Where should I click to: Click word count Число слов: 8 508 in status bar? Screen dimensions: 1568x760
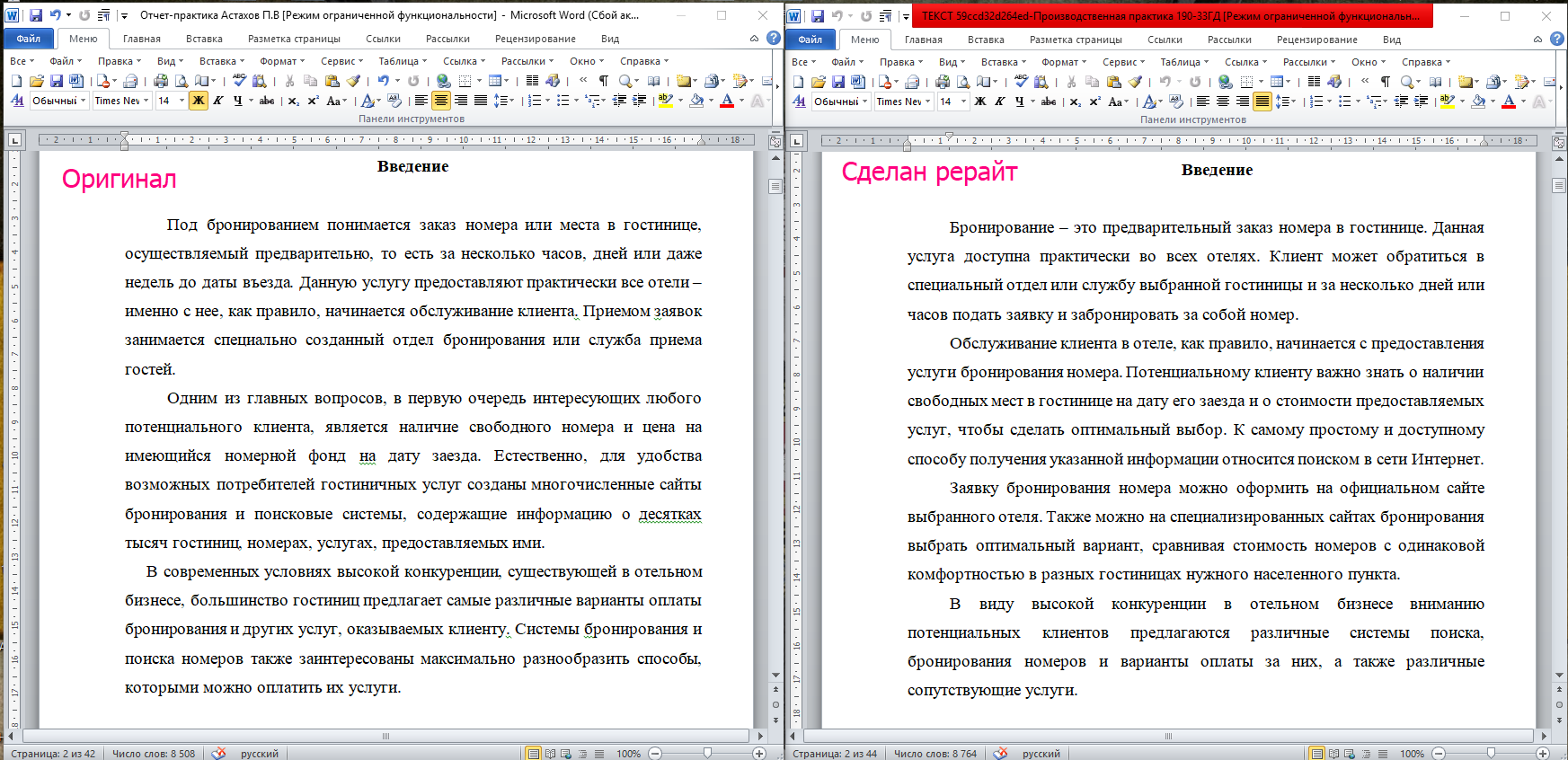point(154,754)
